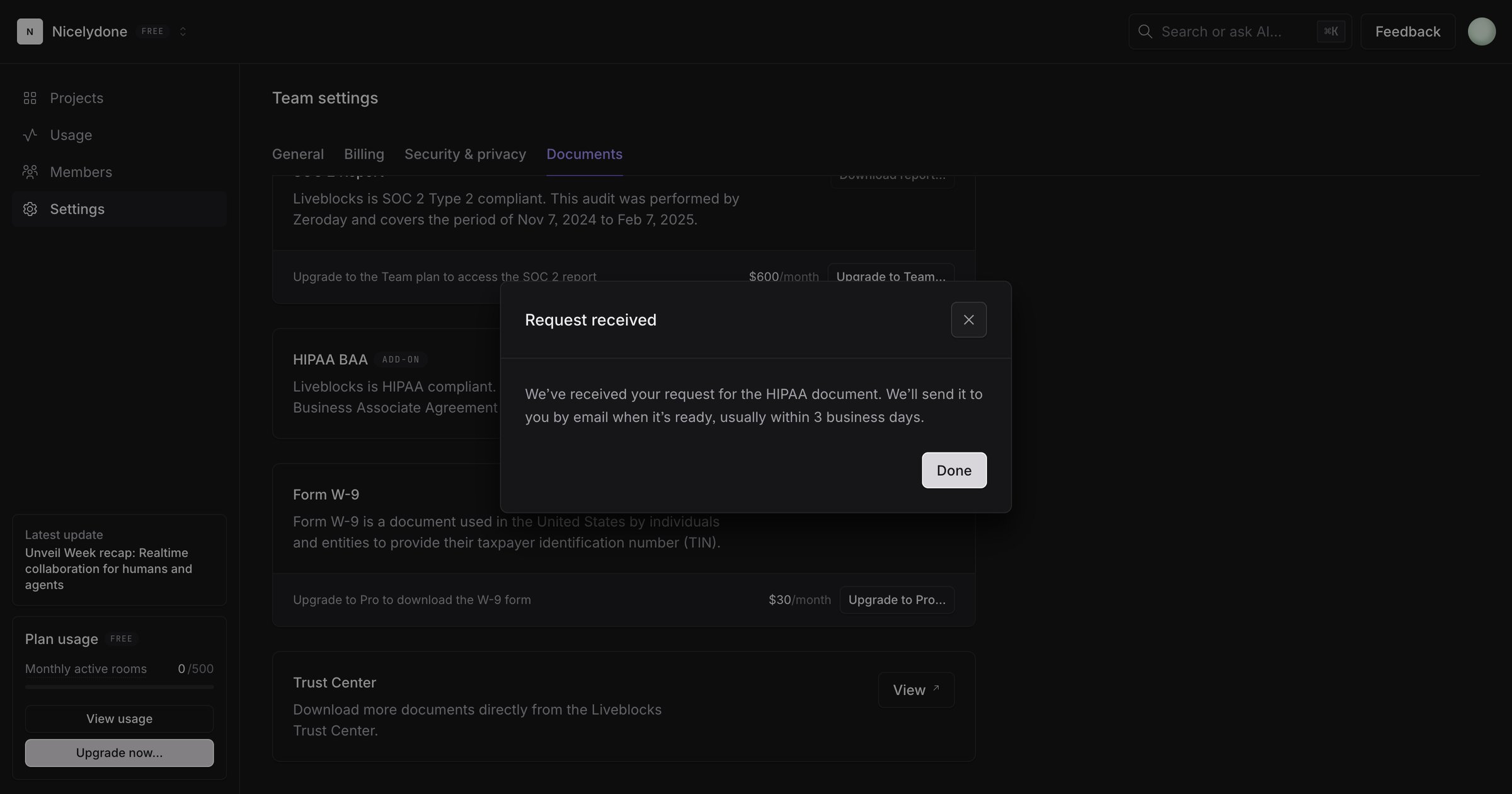This screenshot has width=1512, height=794.
Task: Click the Projects grid icon
Action: tap(30, 98)
